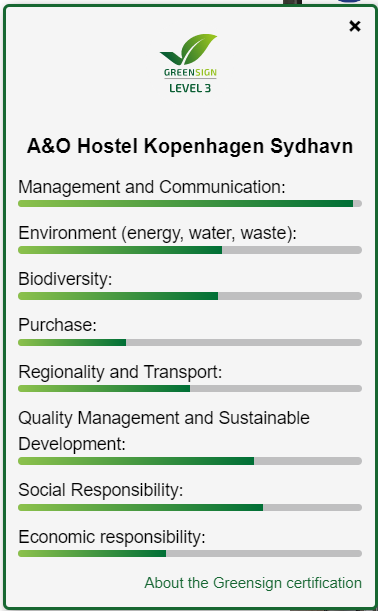Click the Management and Communication label
This screenshot has width=378, height=611.
coord(152,187)
